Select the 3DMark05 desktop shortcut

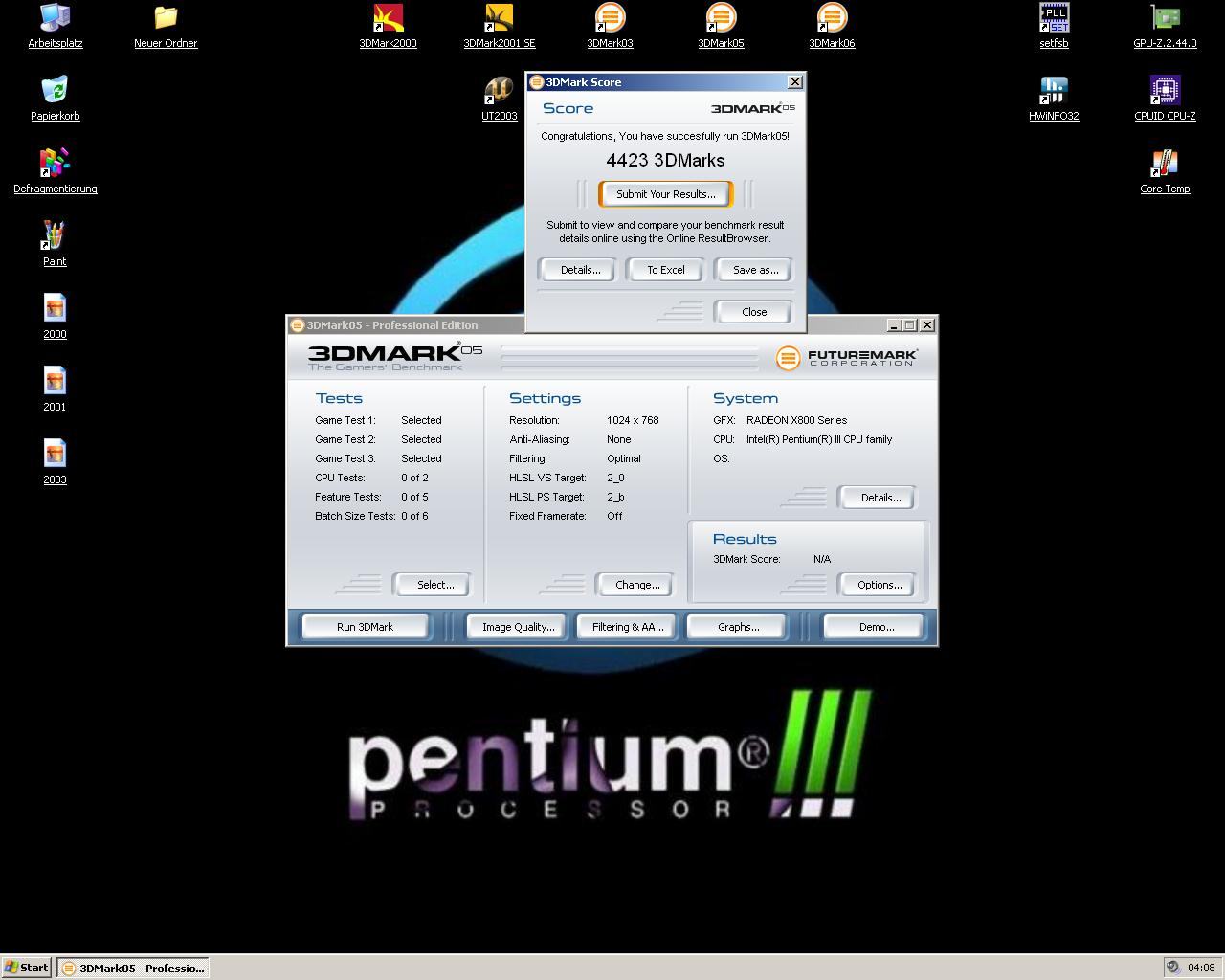pyautogui.click(x=721, y=26)
